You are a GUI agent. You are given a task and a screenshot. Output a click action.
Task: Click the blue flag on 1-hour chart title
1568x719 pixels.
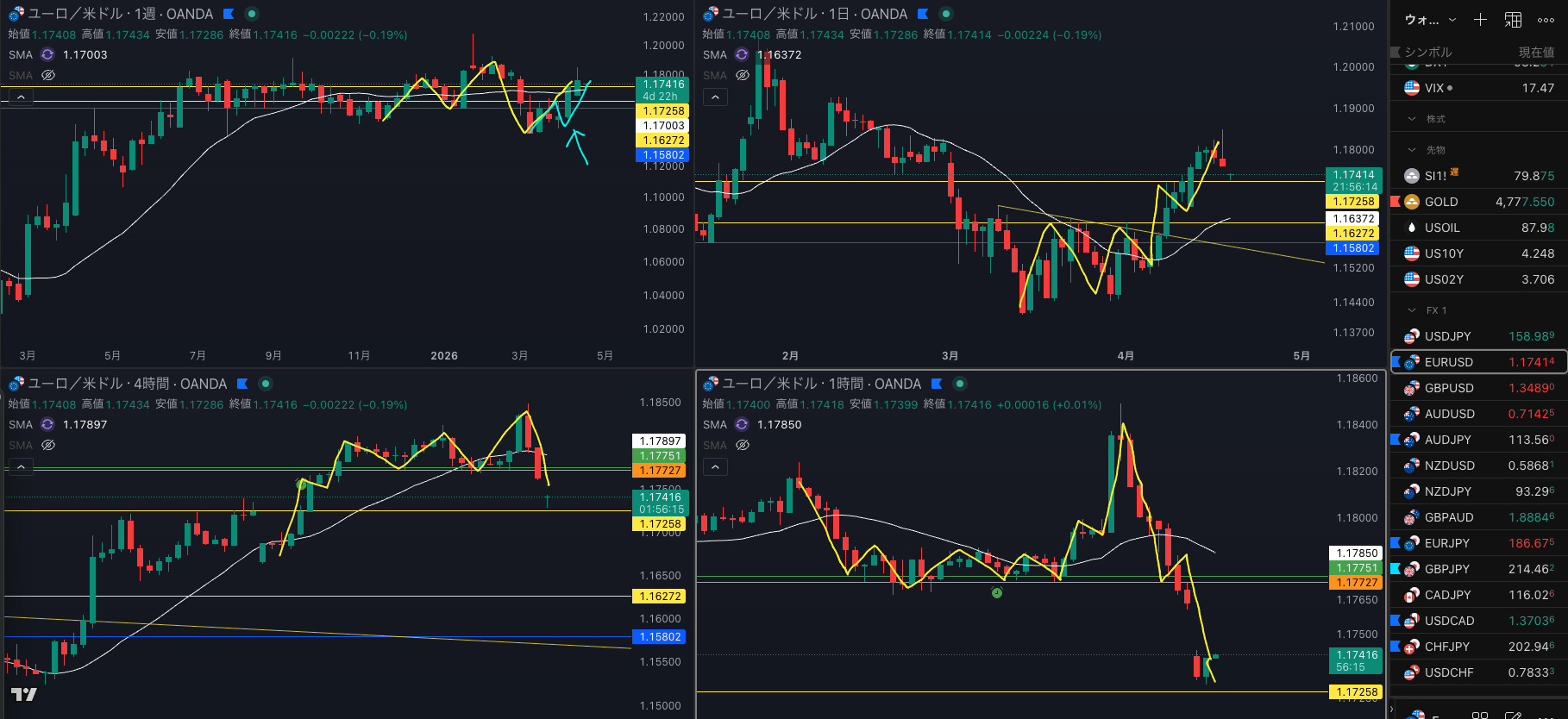937,384
